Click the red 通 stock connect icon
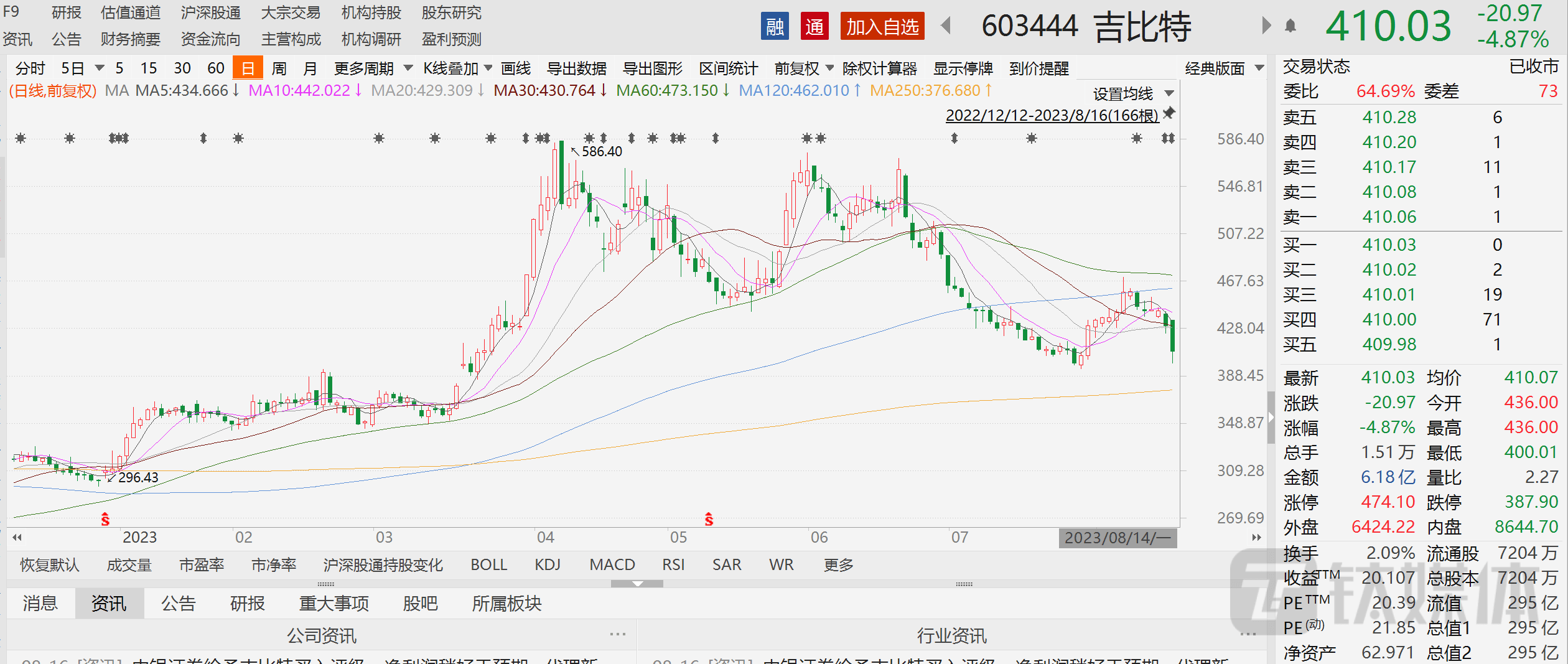Image resolution: width=1568 pixels, height=664 pixels. tap(814, 26)
